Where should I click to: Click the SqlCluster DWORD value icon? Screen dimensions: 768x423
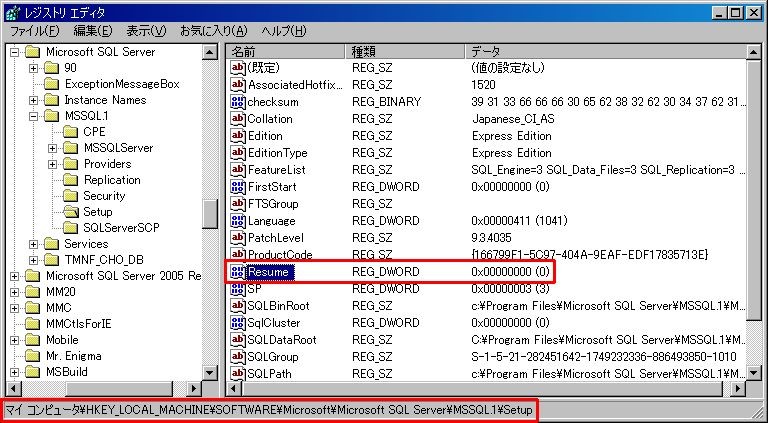pos(238,323)
